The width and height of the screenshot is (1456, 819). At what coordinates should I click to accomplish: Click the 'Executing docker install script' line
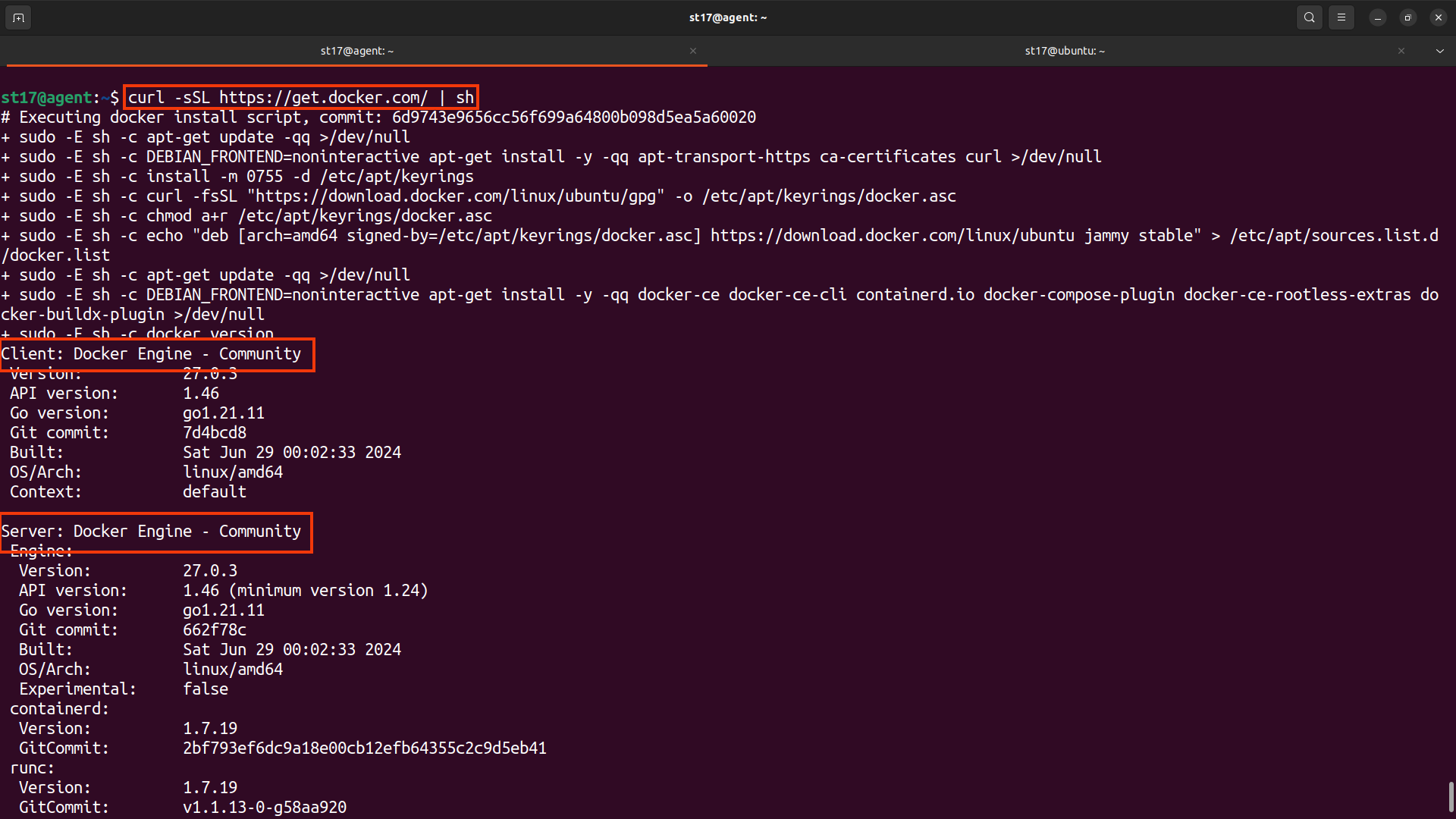[378, 118]
